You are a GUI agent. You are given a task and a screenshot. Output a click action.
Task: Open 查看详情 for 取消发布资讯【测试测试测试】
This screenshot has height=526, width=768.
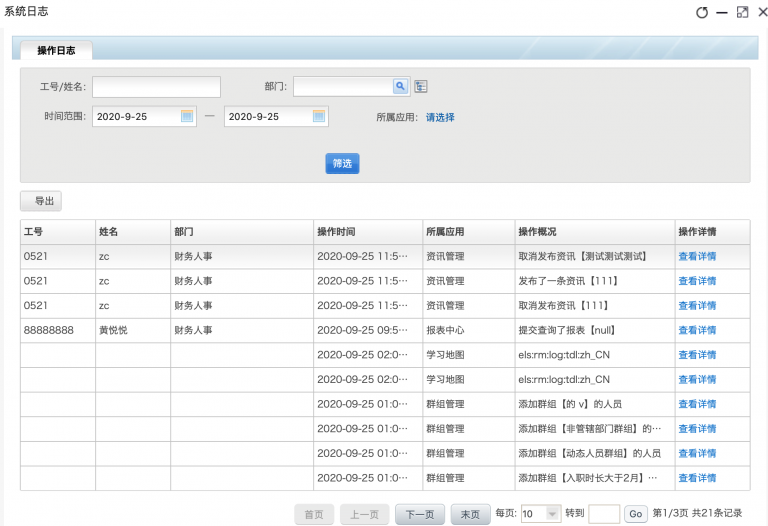pyautogui.click(x=697, y=256)
